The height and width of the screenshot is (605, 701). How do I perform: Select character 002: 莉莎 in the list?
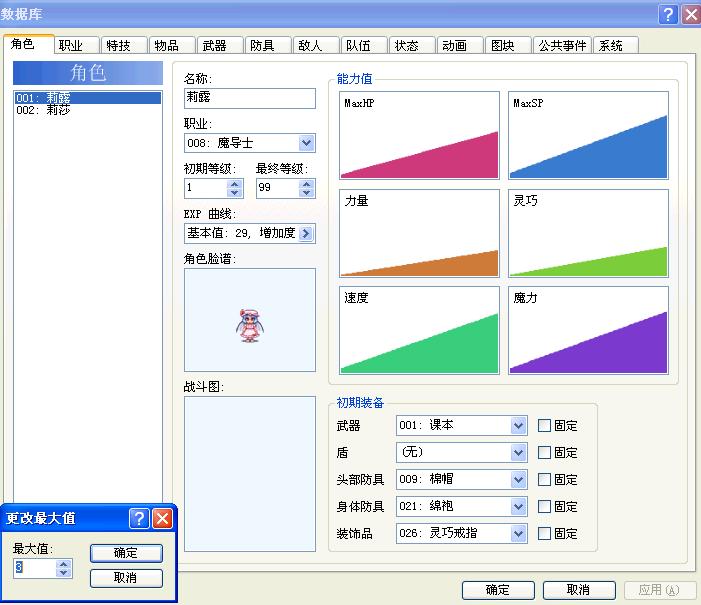[88, 110]
